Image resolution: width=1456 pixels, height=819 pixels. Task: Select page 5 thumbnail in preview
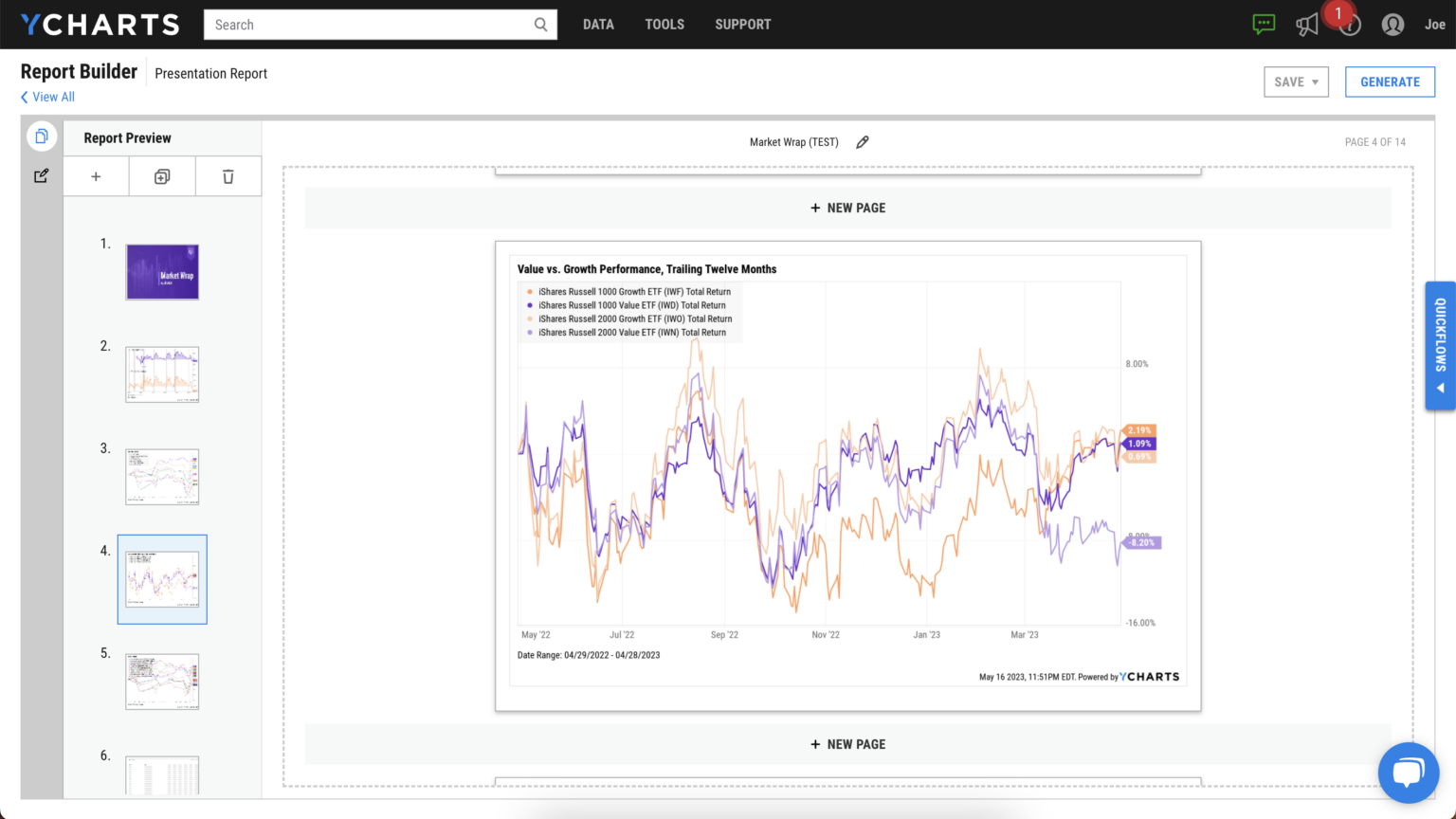point(162,682)
